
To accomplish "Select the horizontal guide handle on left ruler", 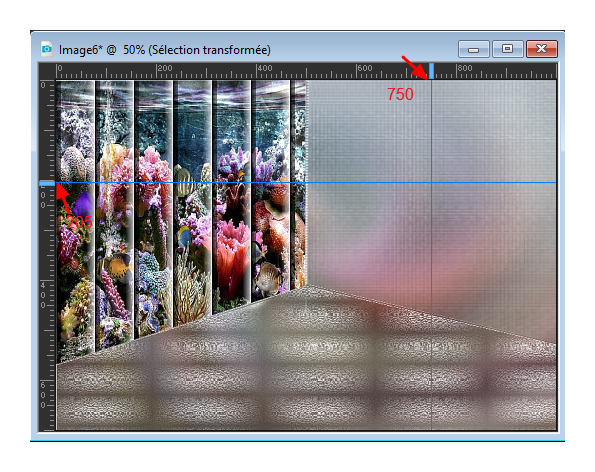I will [47, 183].
